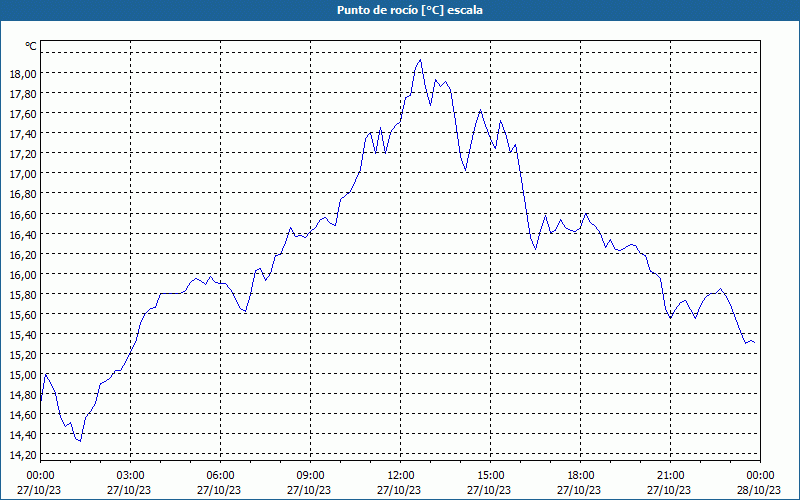Select the 15,60 y-axis label
The width and height of the screenshot is (800, 500).
tap(23, 314)
